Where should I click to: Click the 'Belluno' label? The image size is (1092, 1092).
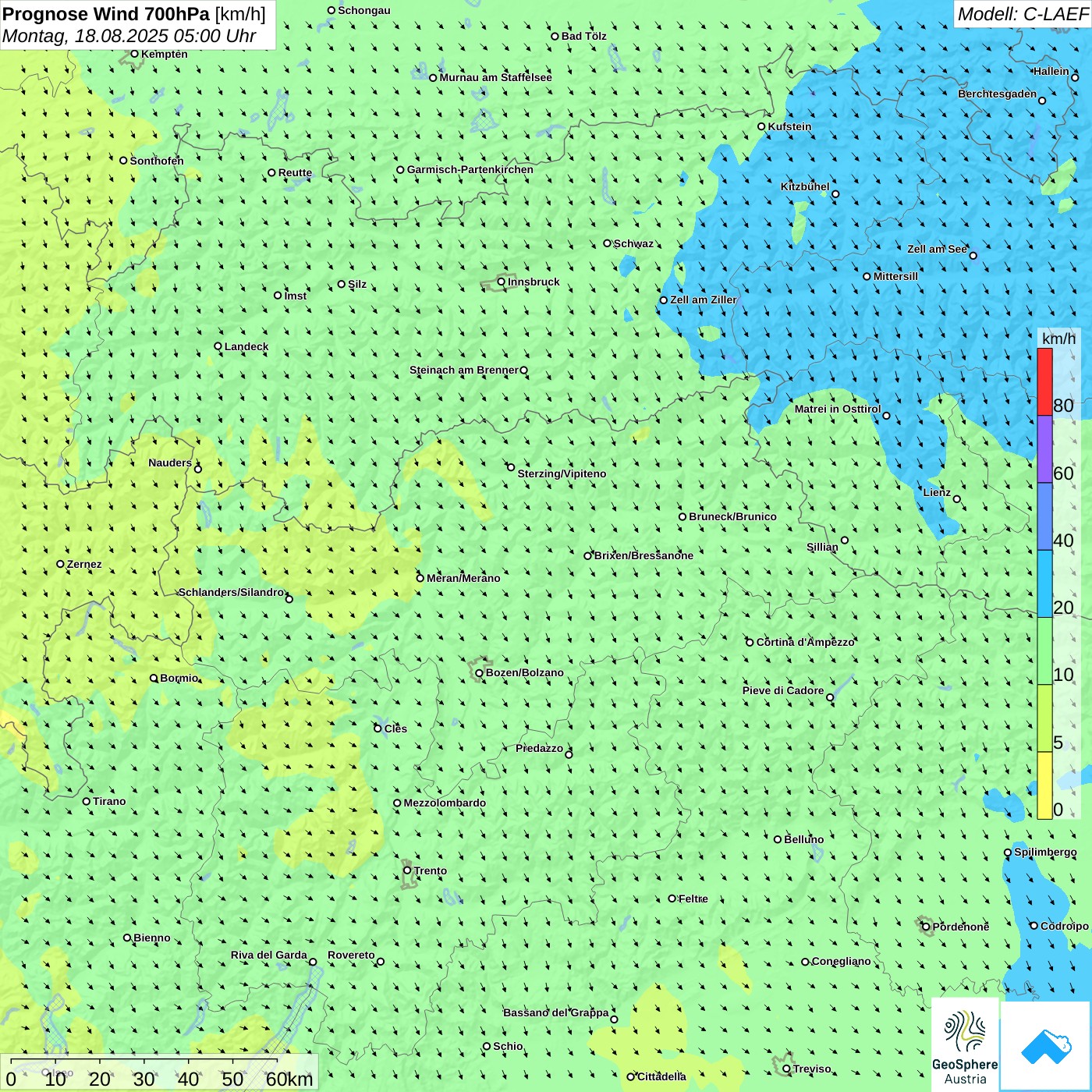pos(804,839)
